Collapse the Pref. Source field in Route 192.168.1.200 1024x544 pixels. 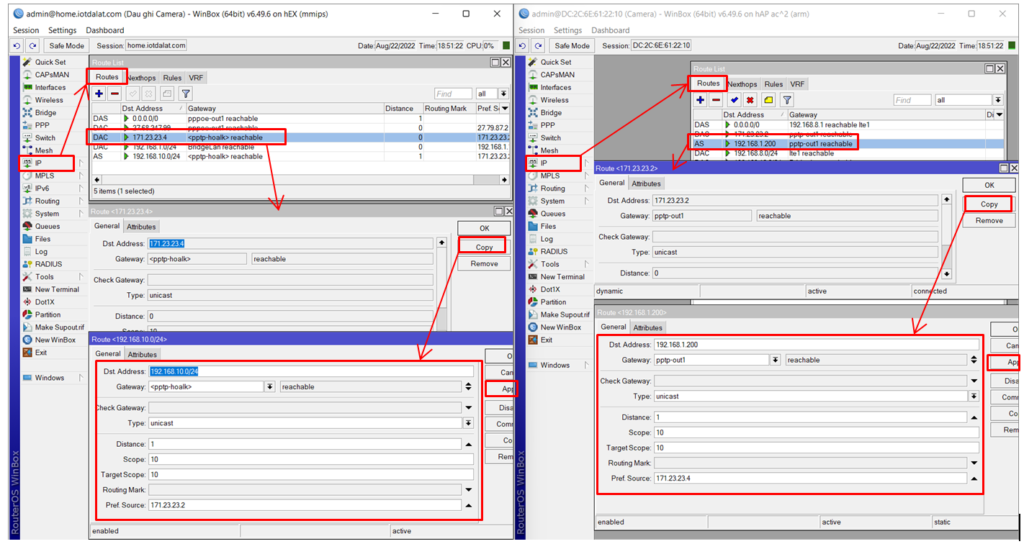(x=974, y=479)
